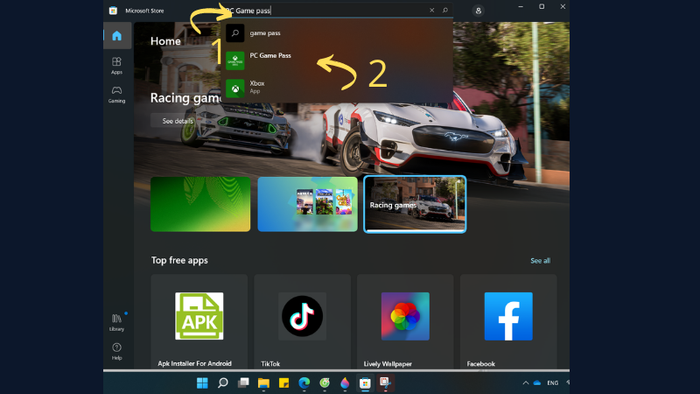Open the user account profile icon
Image resolution: width=700 pixels, height=394 pixels.
tap(478, 11)
